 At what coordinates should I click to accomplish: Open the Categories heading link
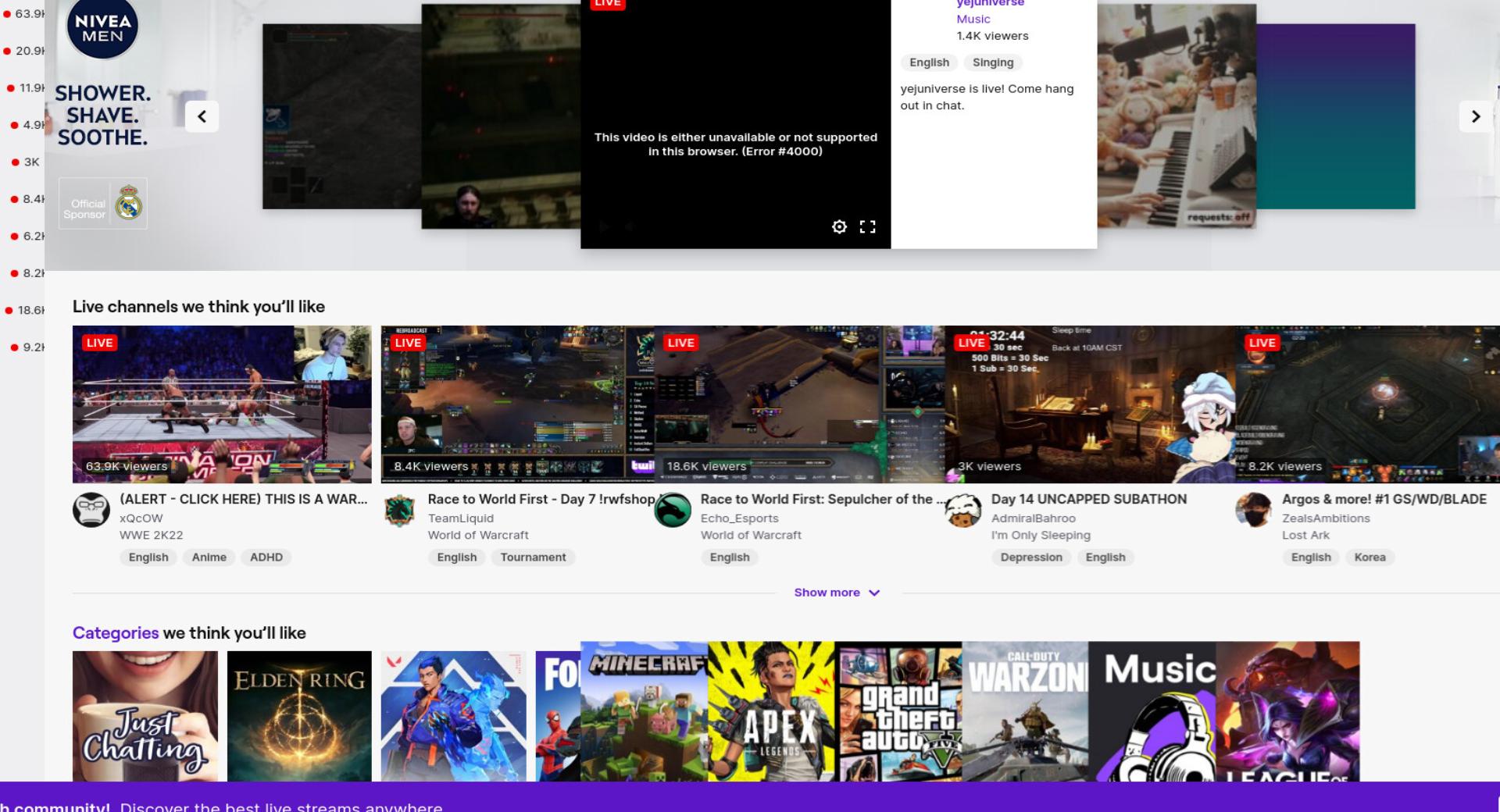[x=116, y=633]
